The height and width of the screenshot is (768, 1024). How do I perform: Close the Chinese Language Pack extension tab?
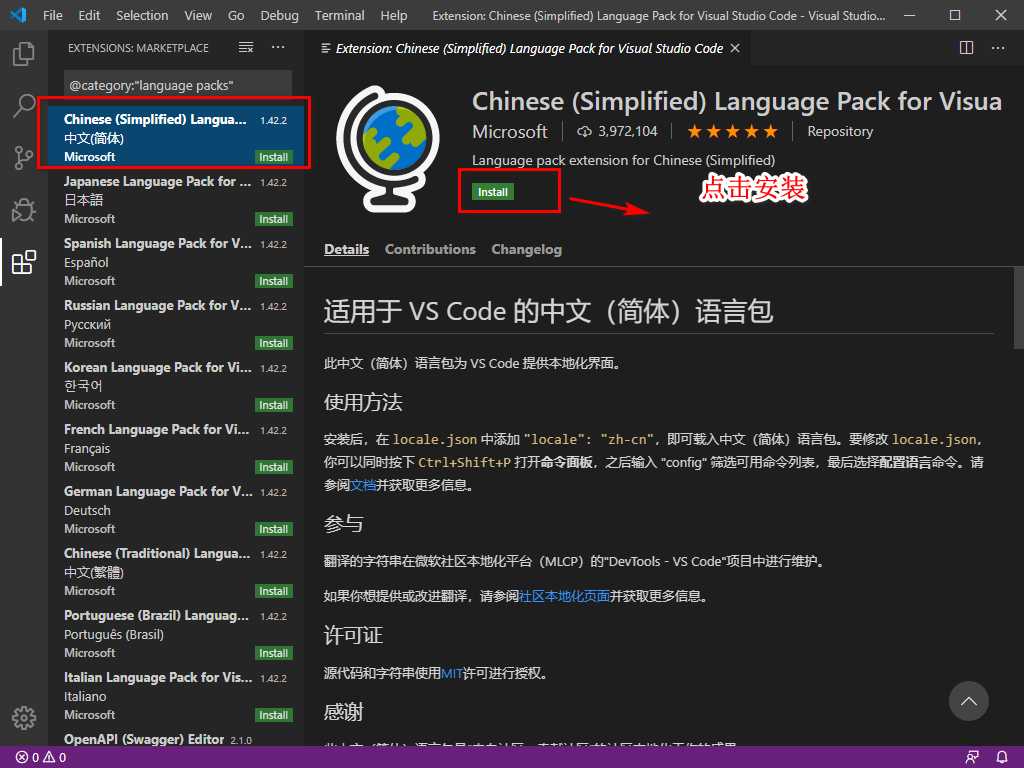click(x=735, y=48)
